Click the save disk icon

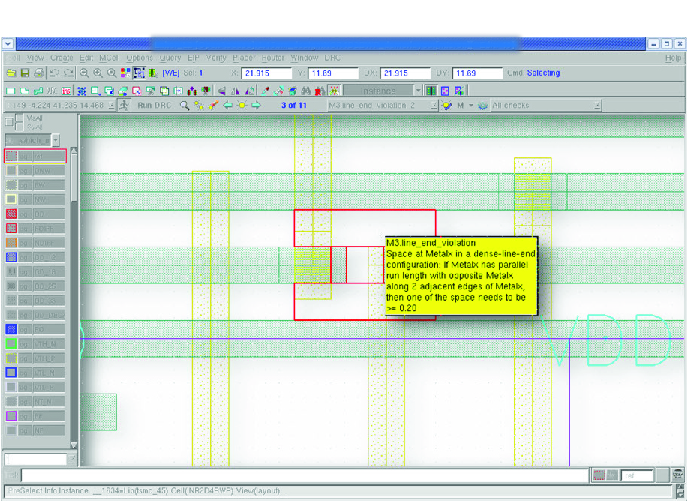click(x=25, y=73)
